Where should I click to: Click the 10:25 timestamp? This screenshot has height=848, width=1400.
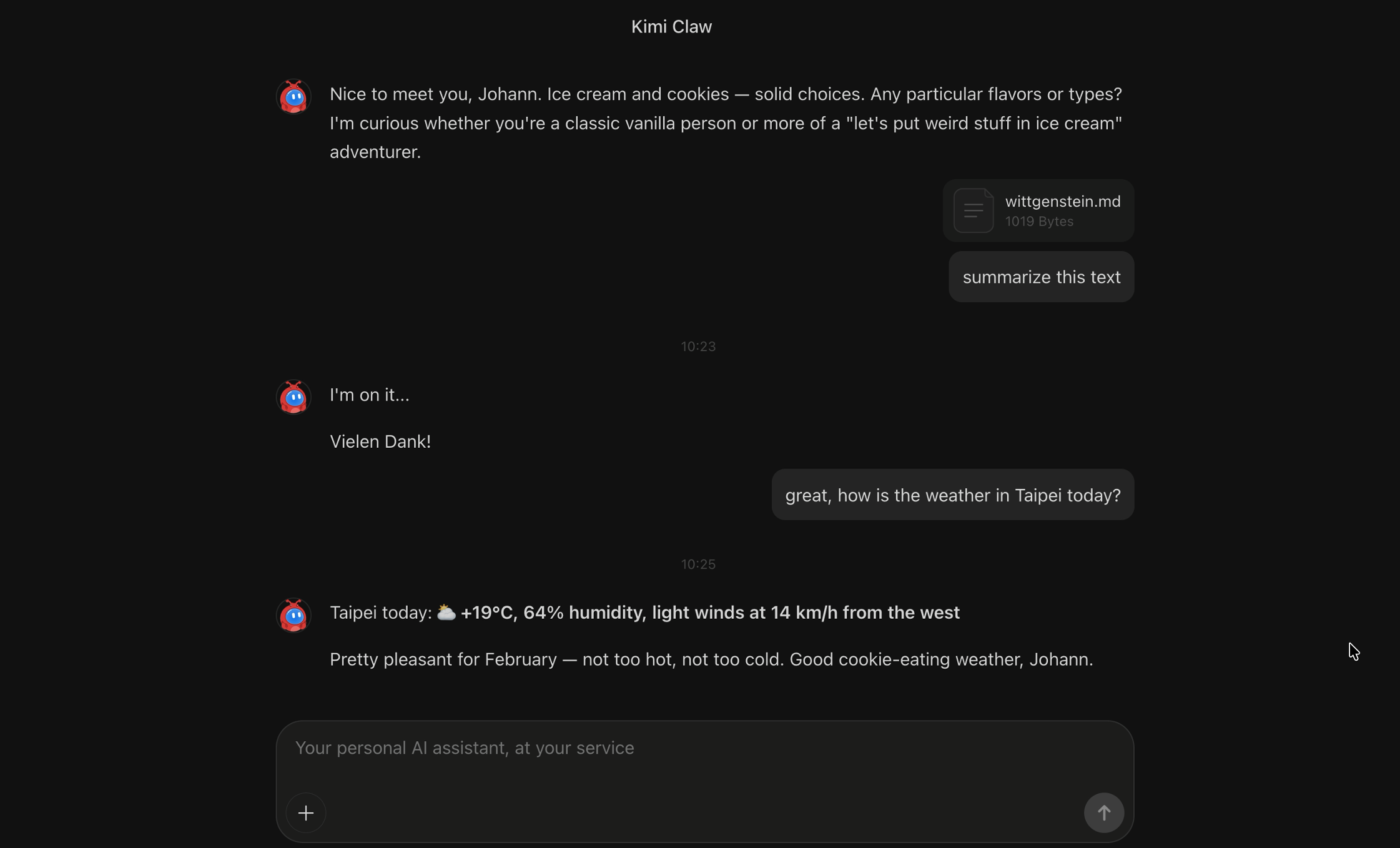coord(698,565)
